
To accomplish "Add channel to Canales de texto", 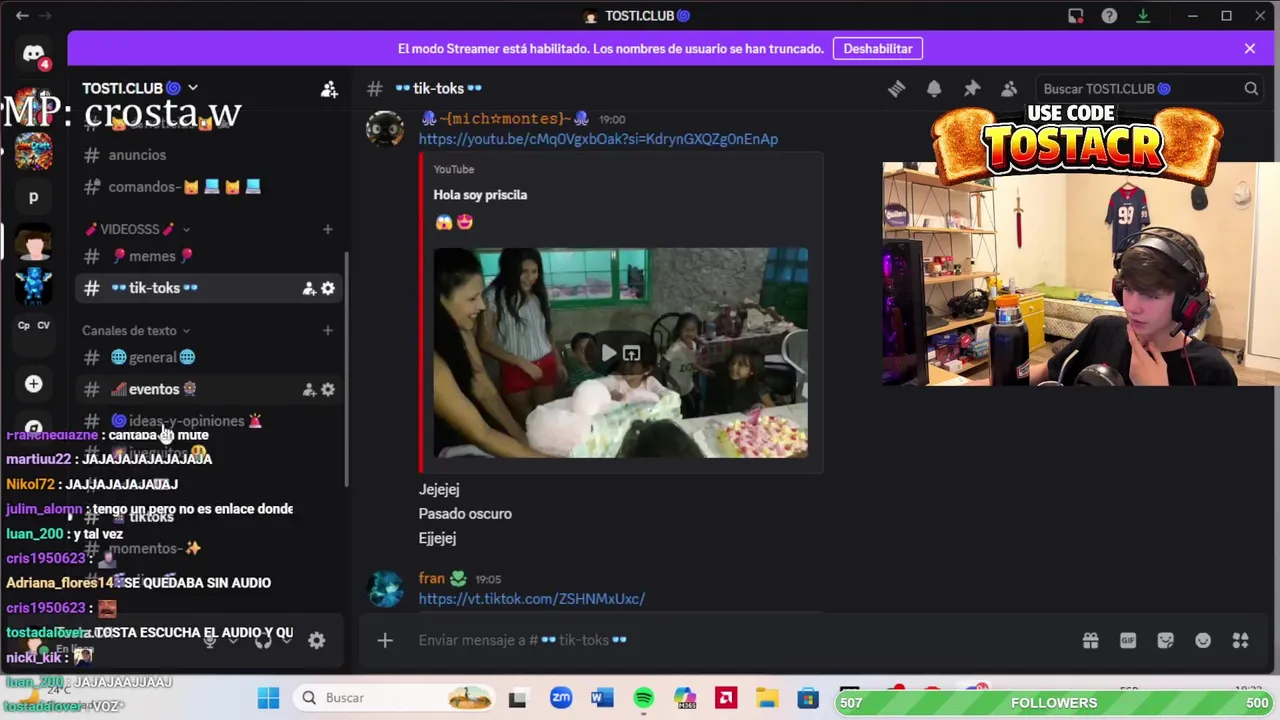I will pos(327,330).
